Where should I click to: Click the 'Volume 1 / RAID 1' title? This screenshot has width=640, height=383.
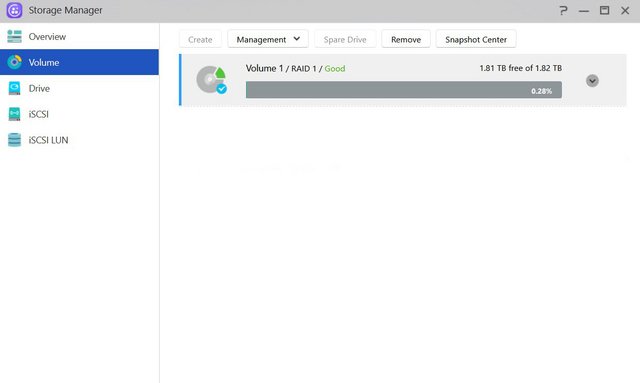pyautogui.click(x=281, y=69)
